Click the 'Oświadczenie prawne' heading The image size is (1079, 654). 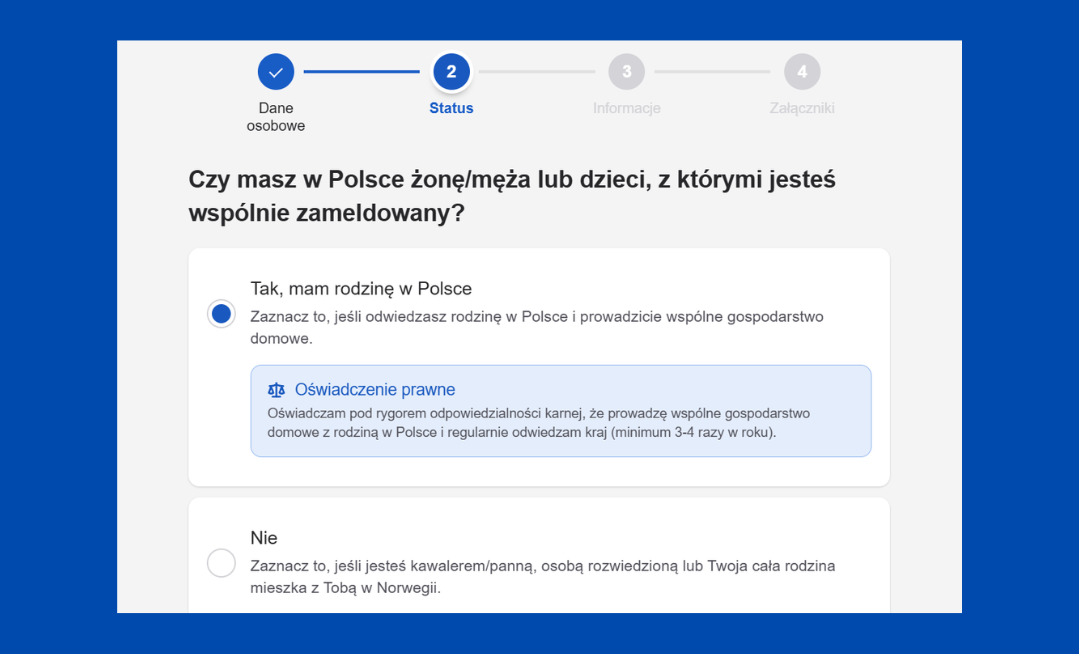[375, 390]
